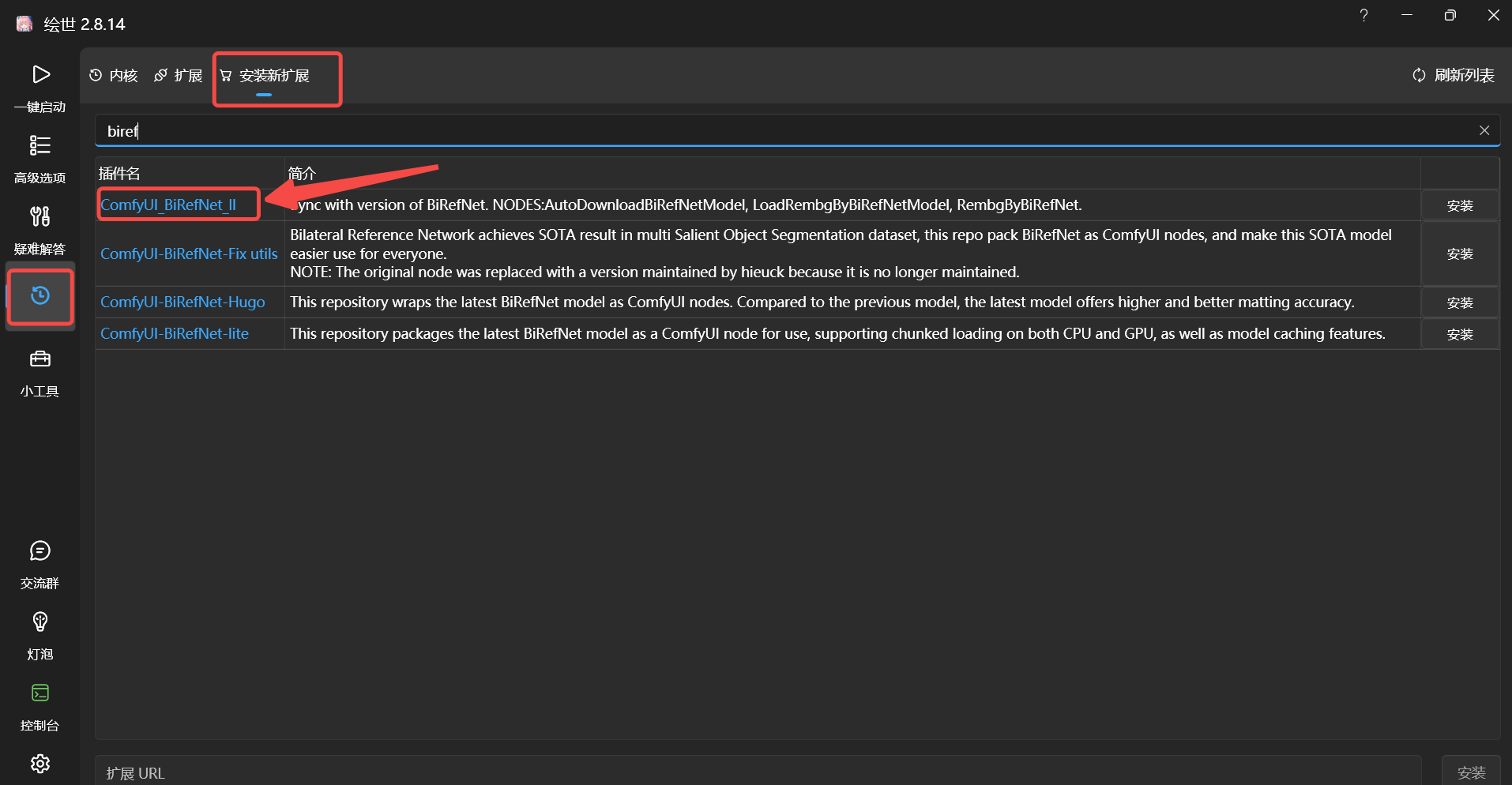Click the 灯泡 lightbulb icon
Screen dimensions: 1512x785
pos(40,622)
